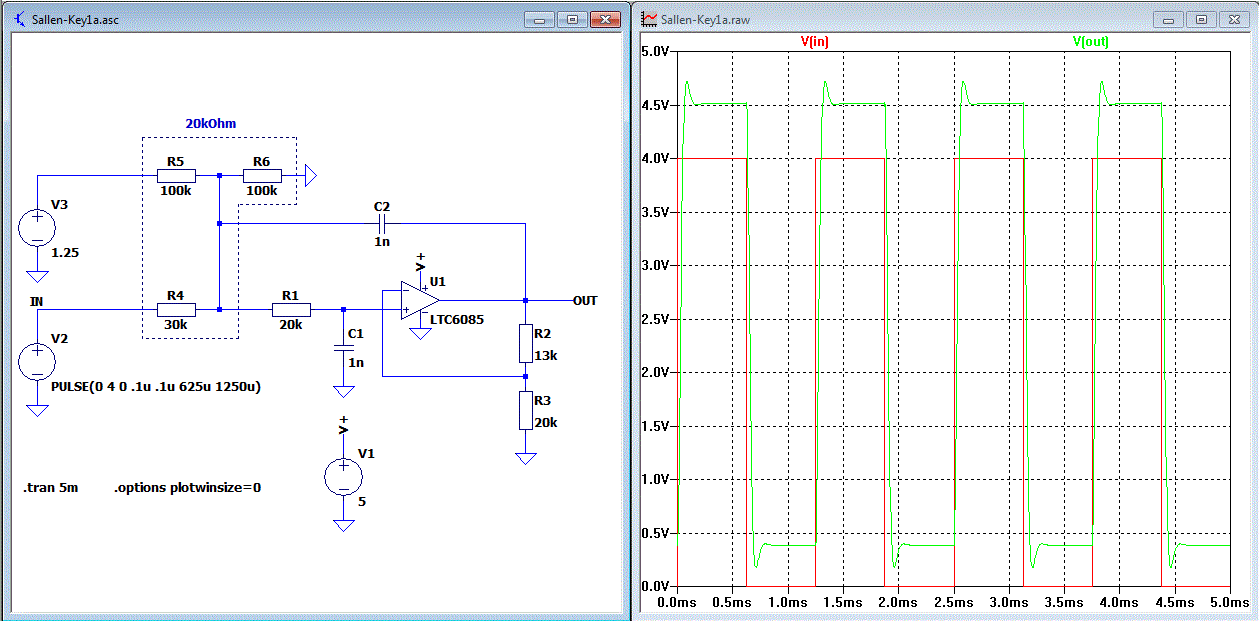
Task: Select the V1 supply voltage source symbol
Action: (x=344, y=476)
